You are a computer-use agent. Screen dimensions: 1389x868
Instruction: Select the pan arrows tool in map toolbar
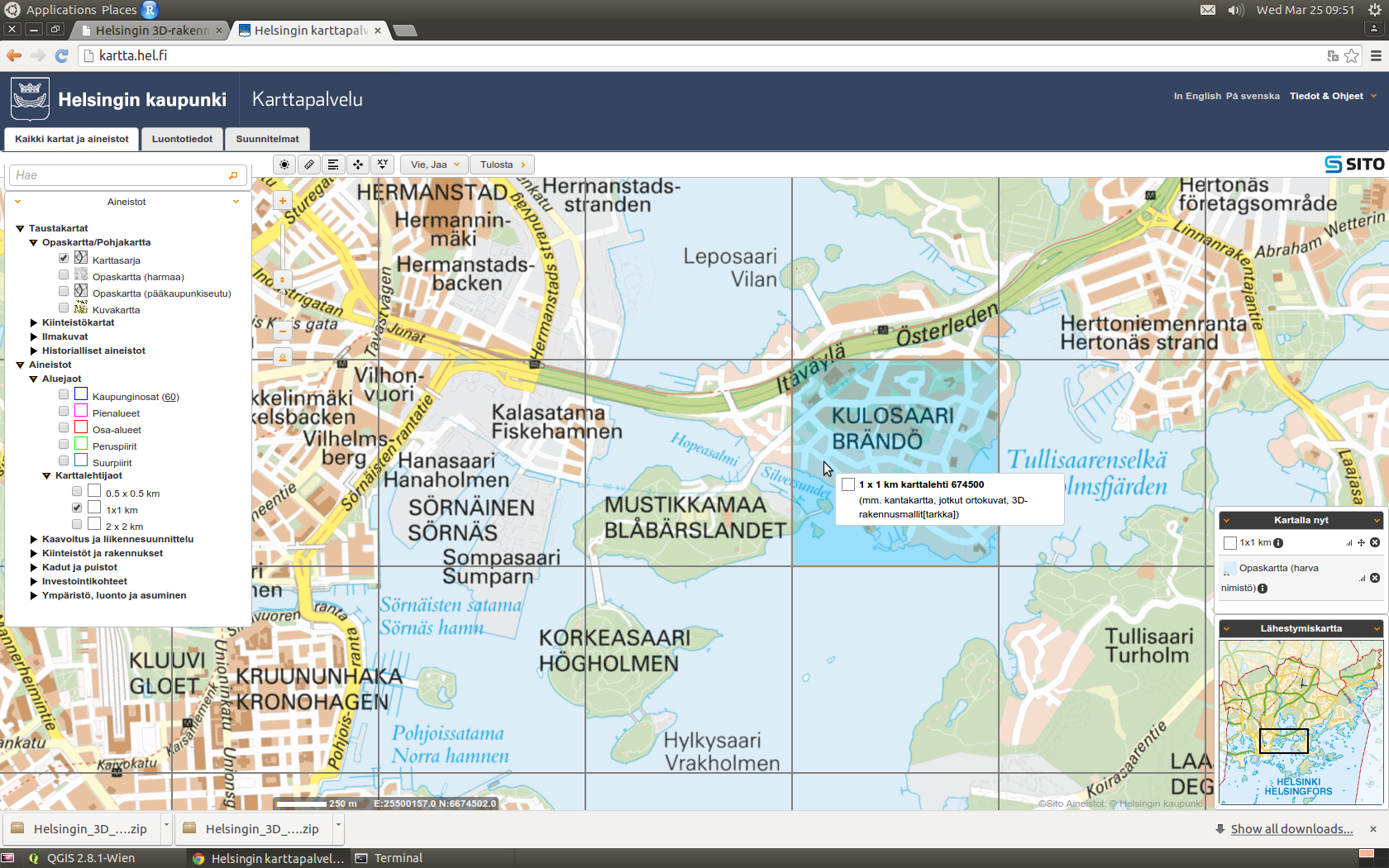pos(358,165)
